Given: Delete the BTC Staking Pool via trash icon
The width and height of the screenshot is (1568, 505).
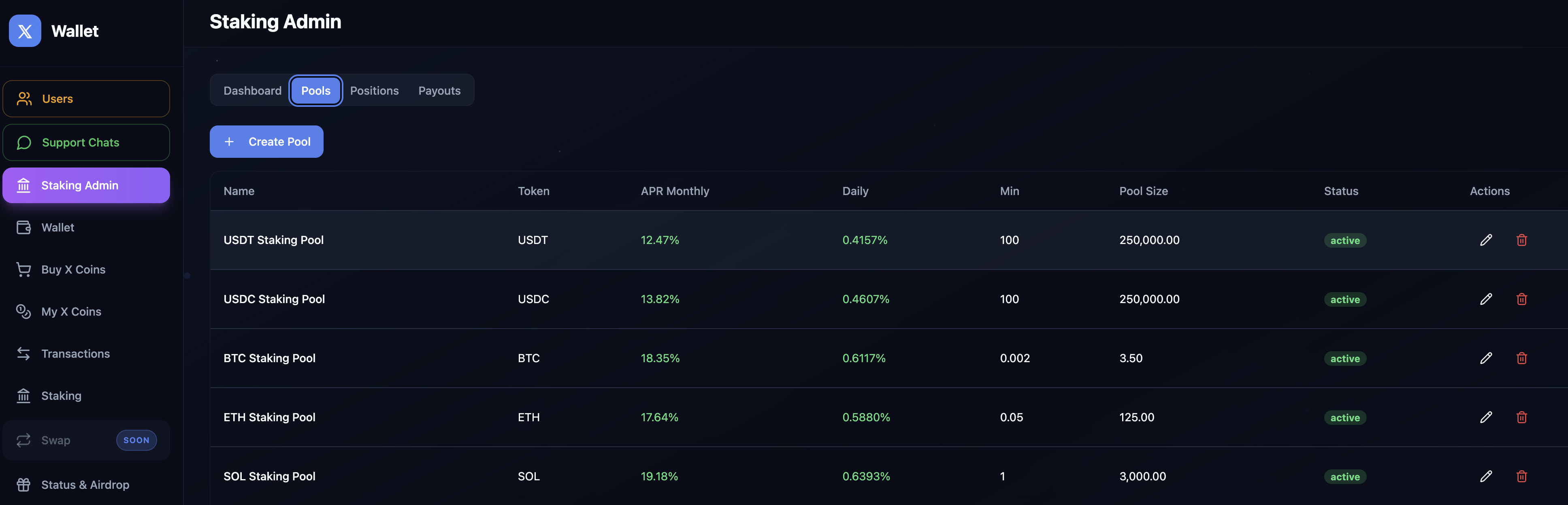Looking at the screenshot, I should (x=1522, y=359).
